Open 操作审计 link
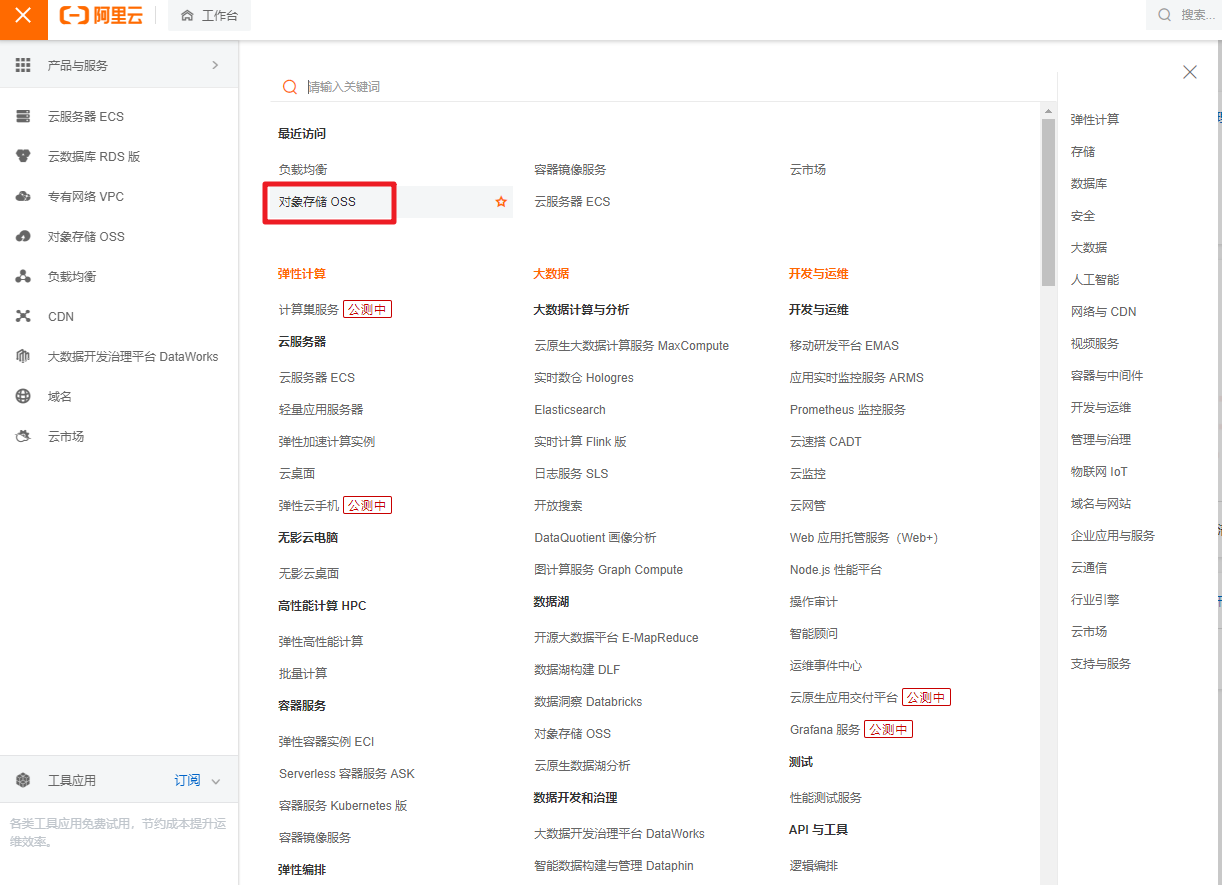The image size is (1222, 885). click(x=814, y=602)
